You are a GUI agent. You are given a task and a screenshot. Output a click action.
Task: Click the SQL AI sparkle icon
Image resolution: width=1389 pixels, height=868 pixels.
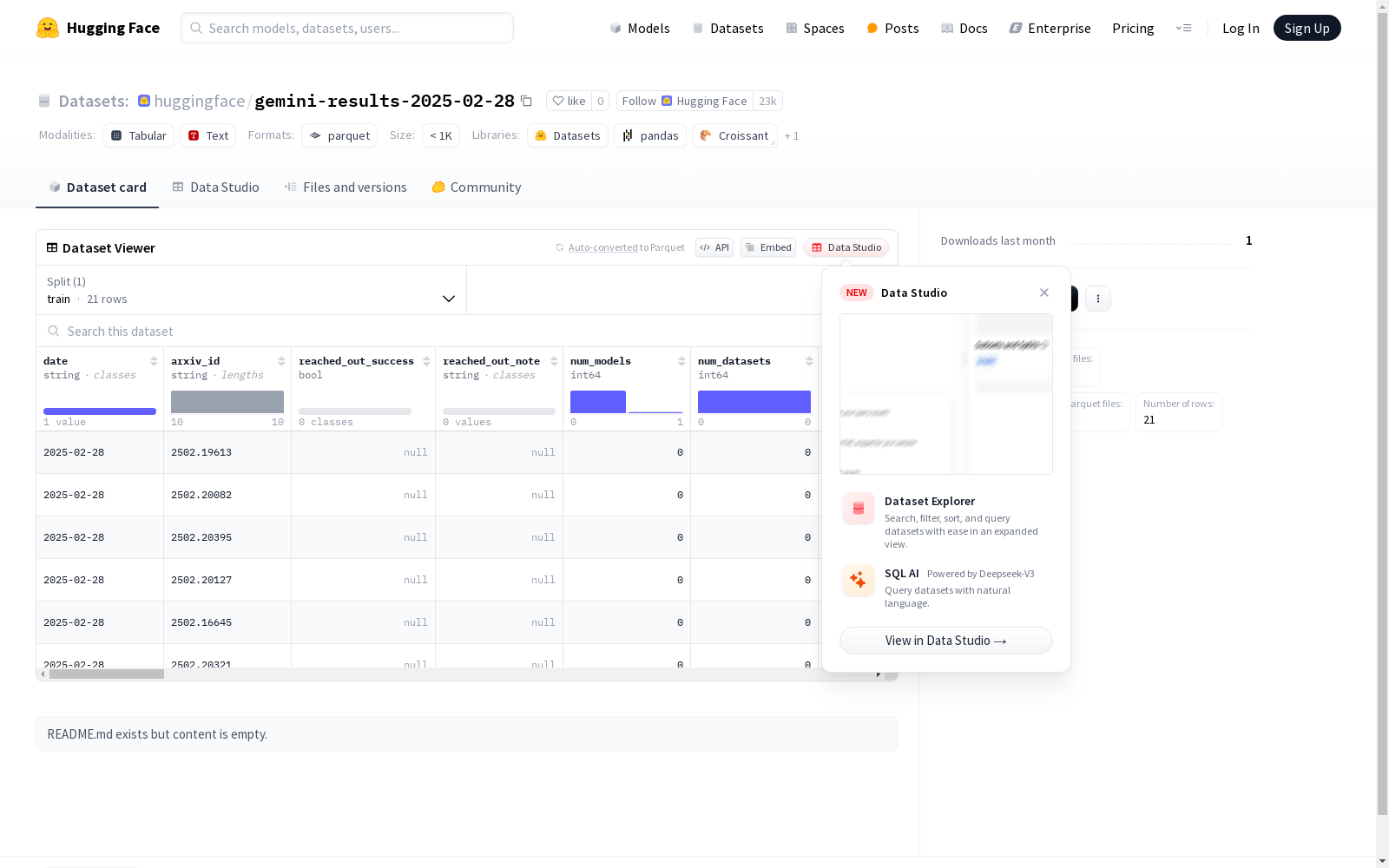coord(859,580)
